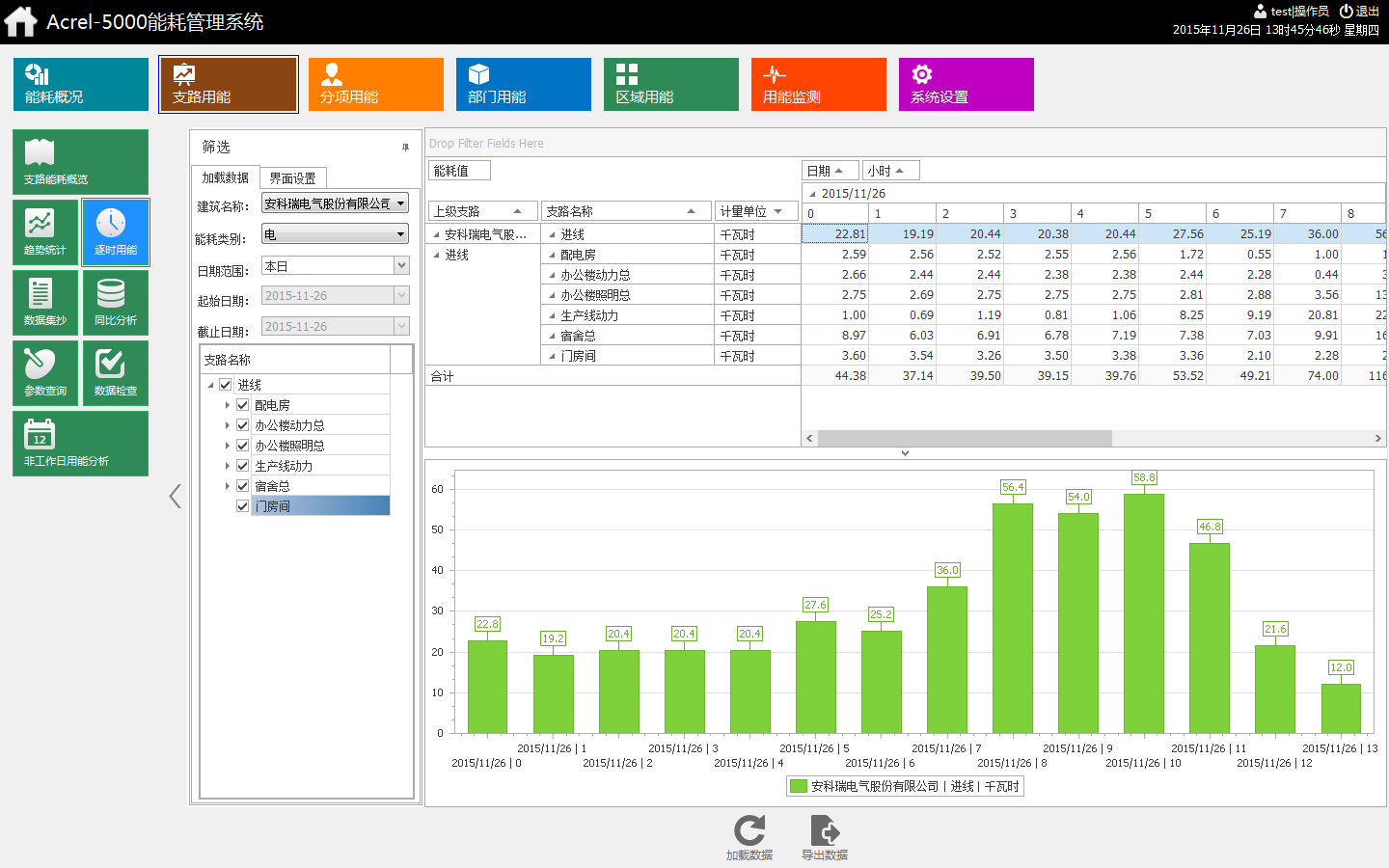Click the 58.8 bar in chart
This screenshot has width=1389, height=868.
[x=1144, y=613]
